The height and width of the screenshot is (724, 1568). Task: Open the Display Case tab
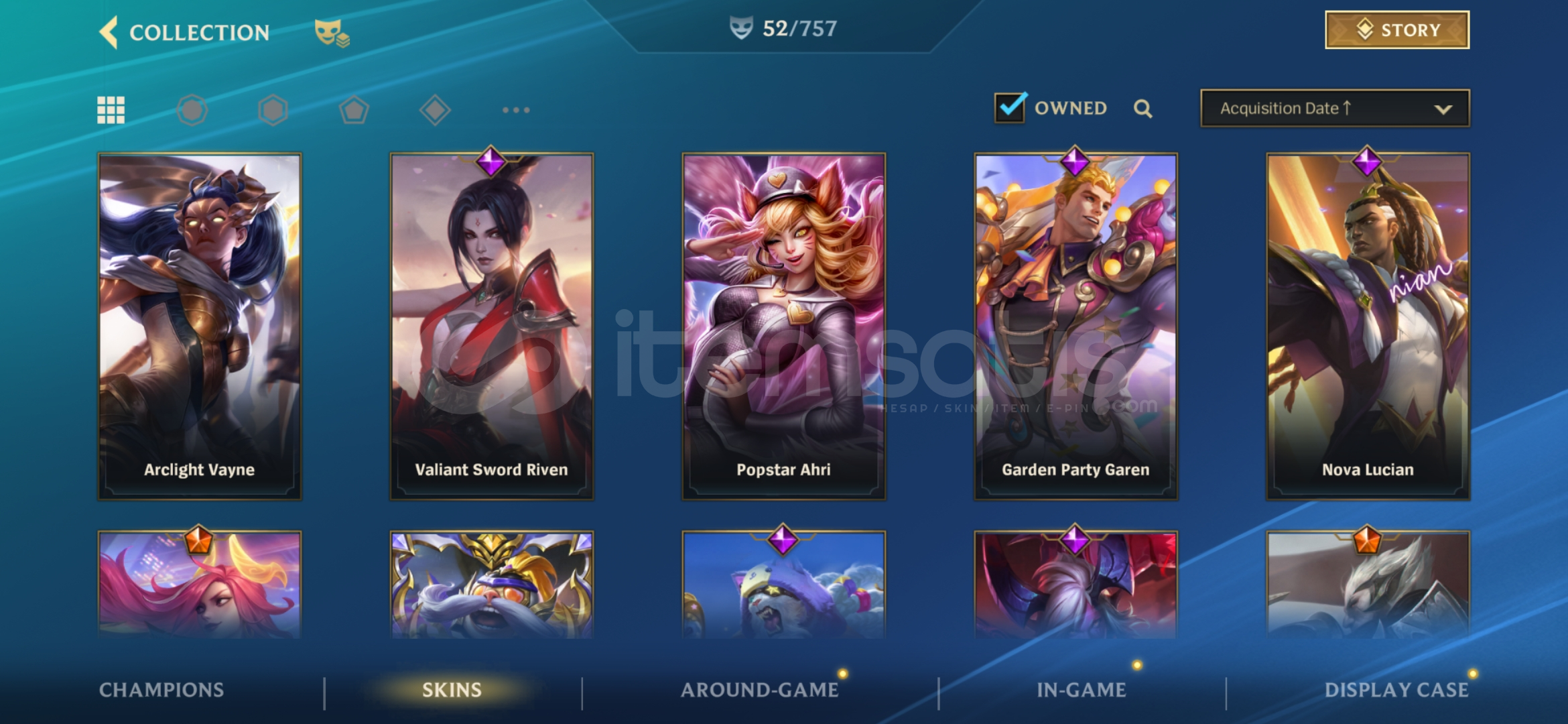(1396, 690)
